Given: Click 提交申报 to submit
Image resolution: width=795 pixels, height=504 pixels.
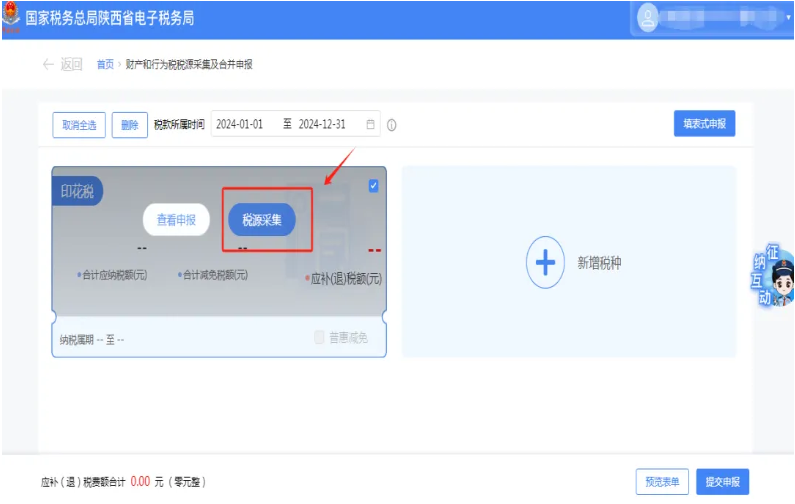Looking at the screenshot, I should point(722,482).
